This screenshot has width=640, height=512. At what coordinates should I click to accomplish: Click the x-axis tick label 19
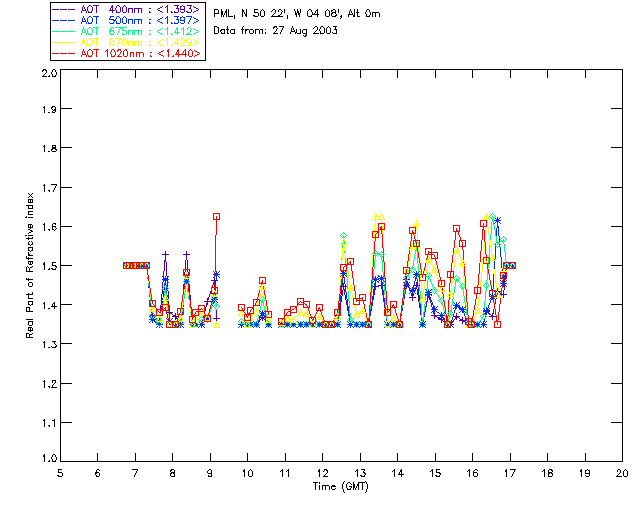[585, 473]
